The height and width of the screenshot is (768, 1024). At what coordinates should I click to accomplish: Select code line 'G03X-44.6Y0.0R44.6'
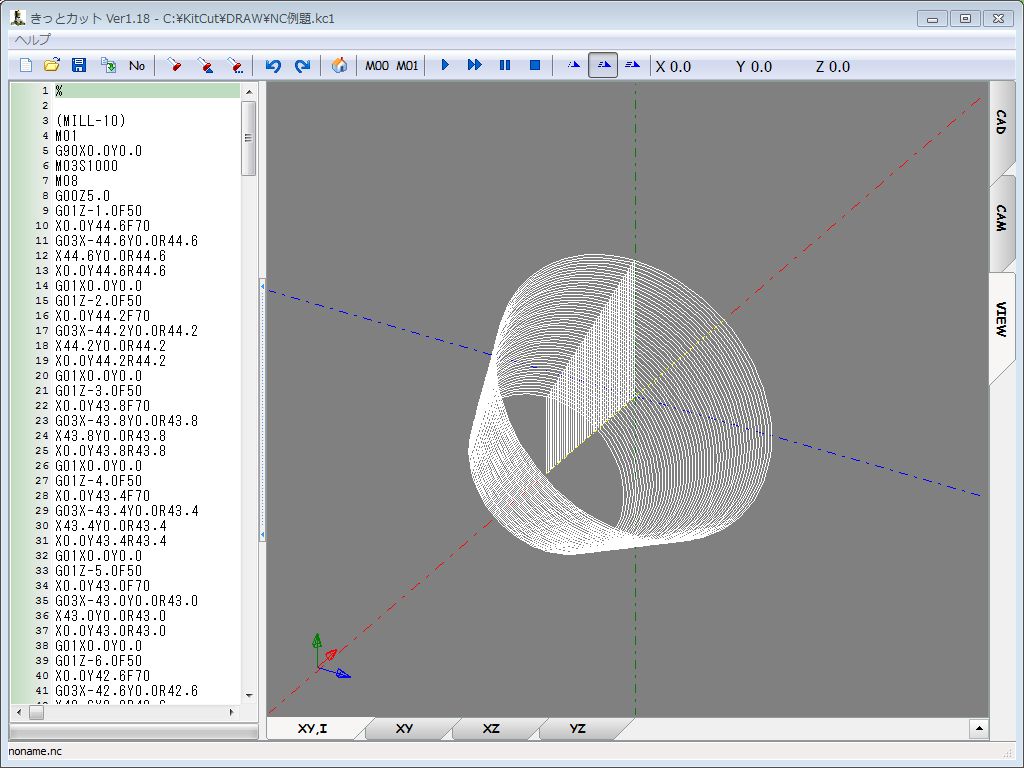click(125, 241)
